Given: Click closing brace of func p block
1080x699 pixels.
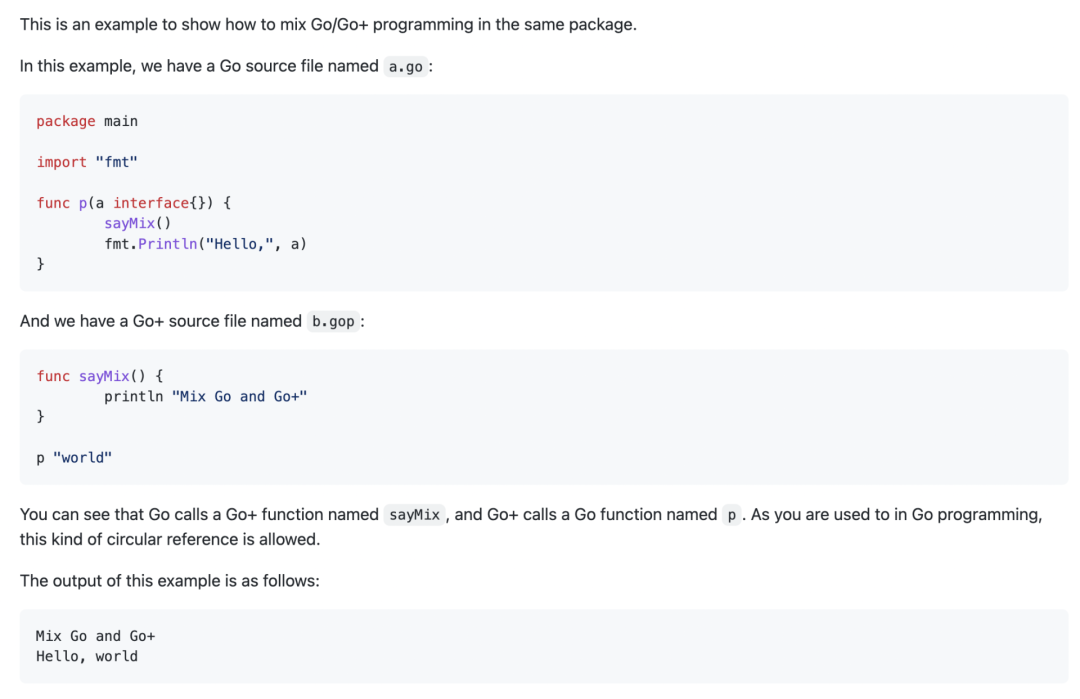Looking at the screenshot, I should click(x=41, y=264).
